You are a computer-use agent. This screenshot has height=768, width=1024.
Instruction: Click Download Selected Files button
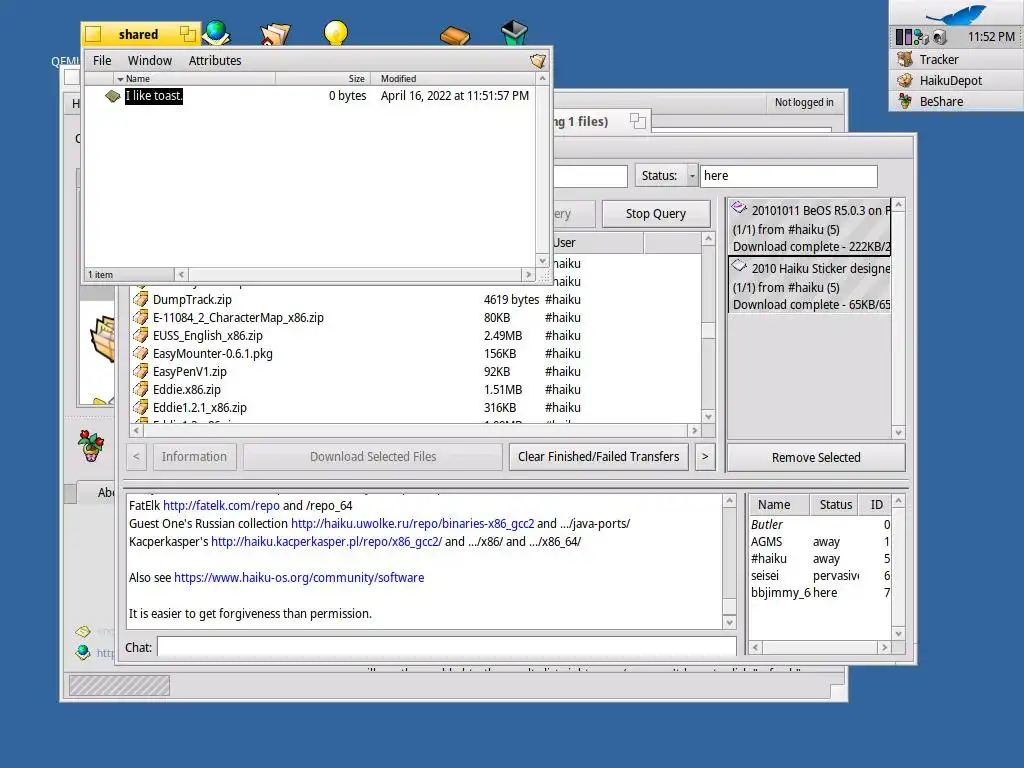coord(373,456)
